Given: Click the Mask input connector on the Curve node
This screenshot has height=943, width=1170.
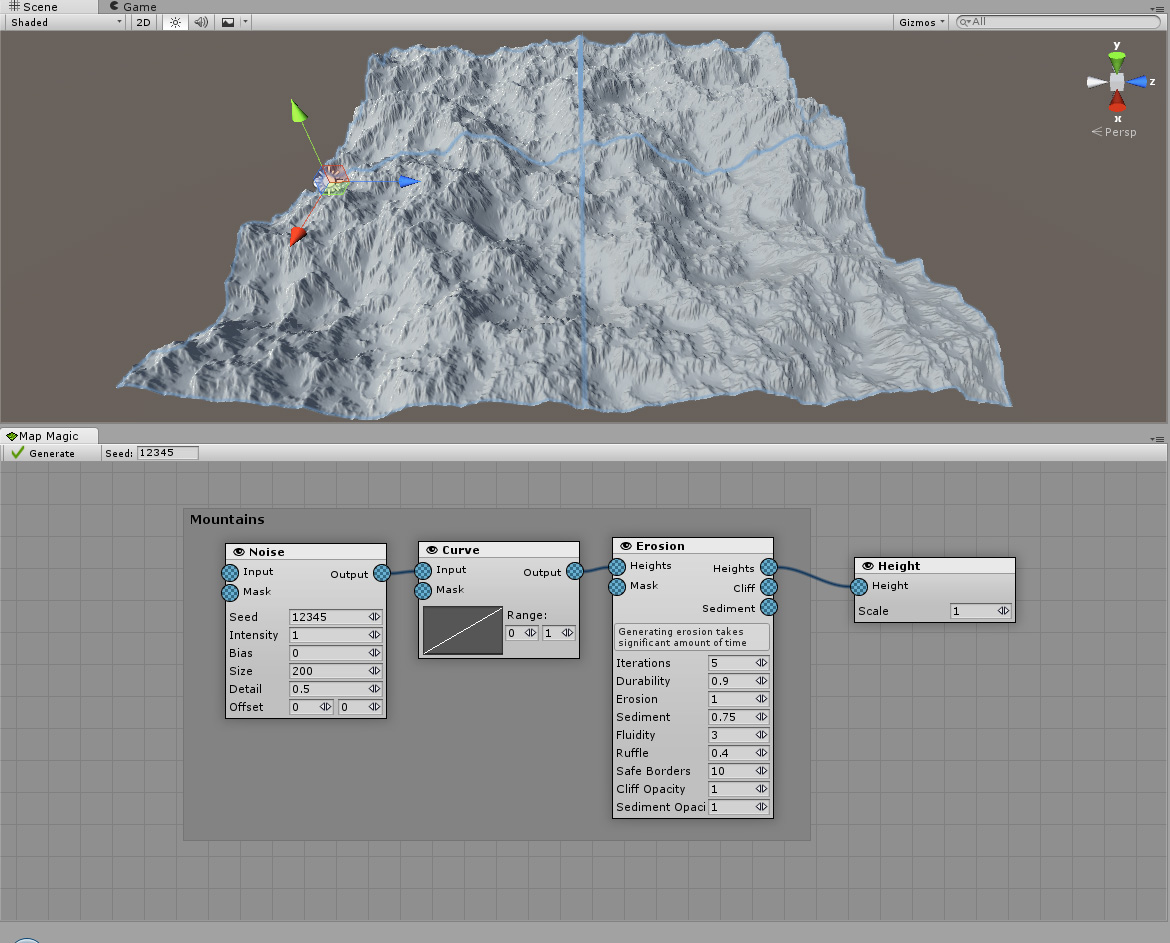Looking at the screenshot, I should [422, 589].
